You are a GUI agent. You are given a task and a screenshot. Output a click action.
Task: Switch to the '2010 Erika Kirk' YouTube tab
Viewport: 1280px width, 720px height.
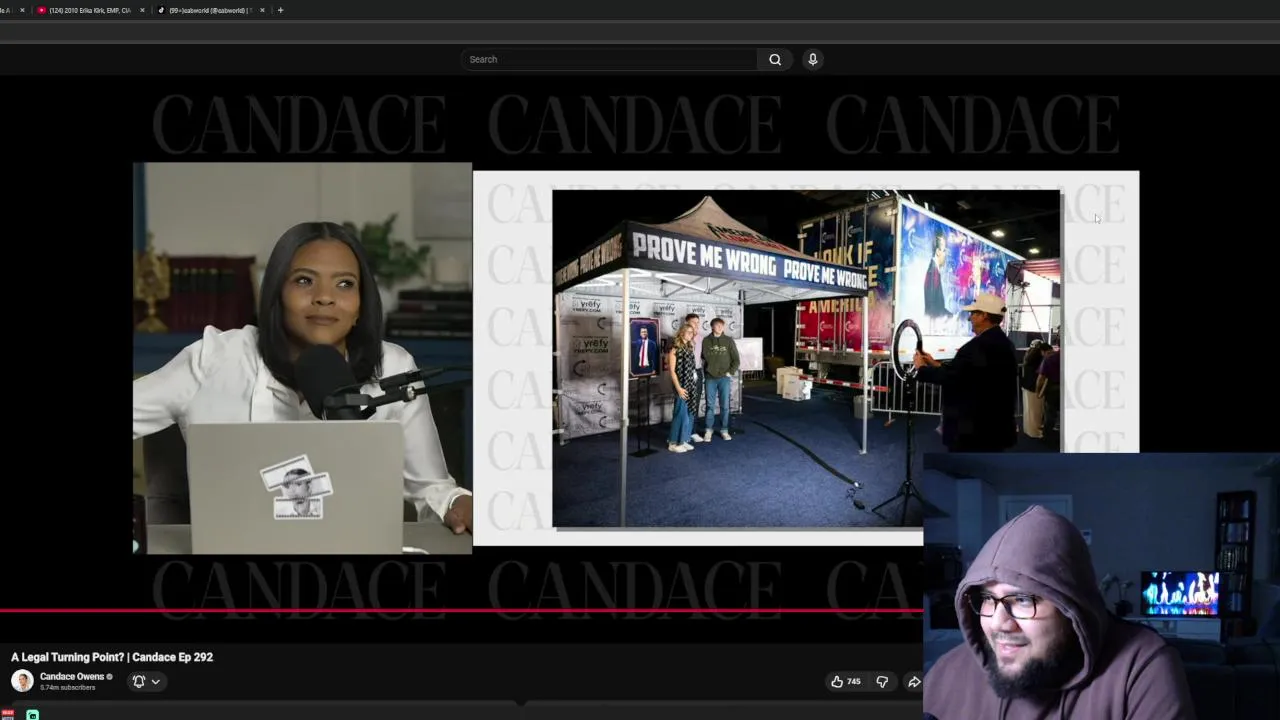pyautogui.click(x=88, y=10)
